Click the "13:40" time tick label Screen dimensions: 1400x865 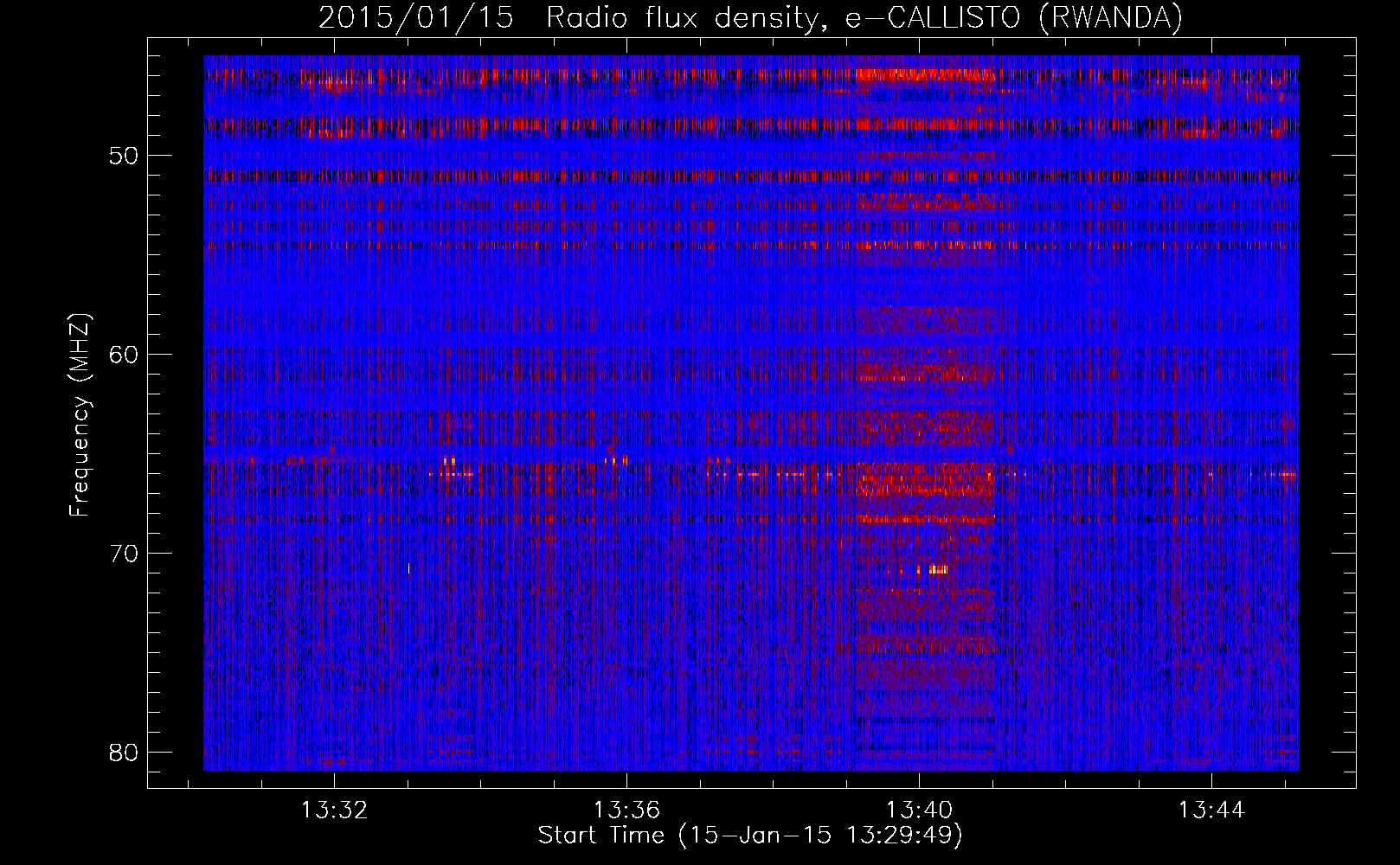point(919,810)
